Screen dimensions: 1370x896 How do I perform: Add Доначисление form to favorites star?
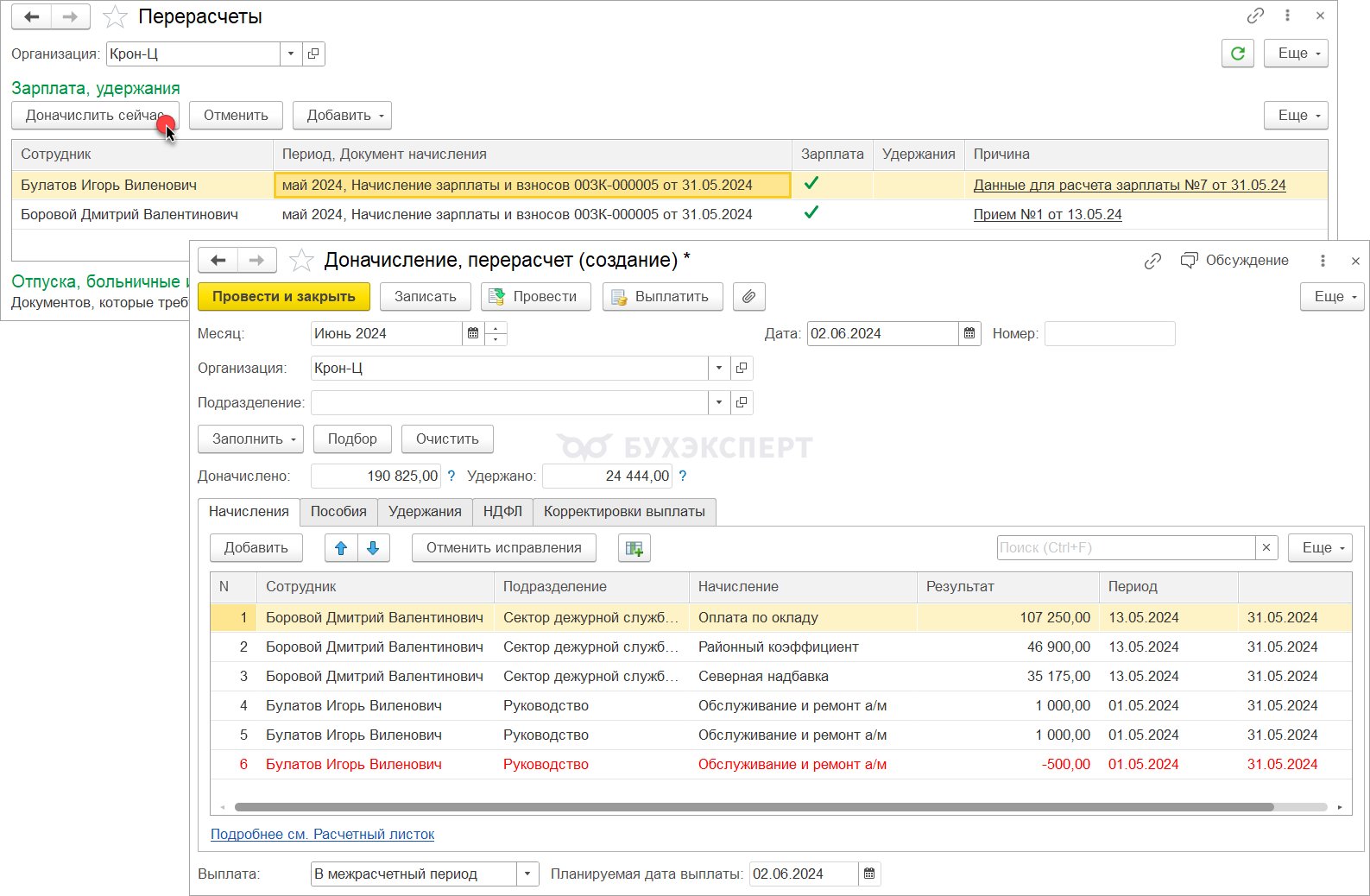(301, 261)
